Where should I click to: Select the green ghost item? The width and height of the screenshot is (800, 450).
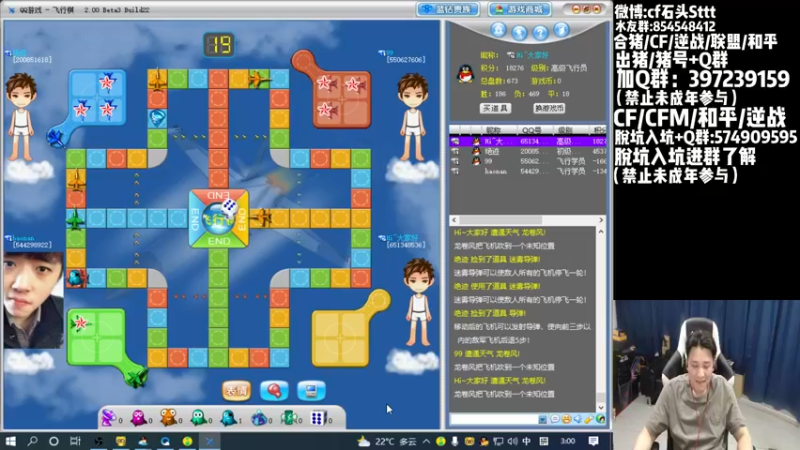click(x=198, y=418)
